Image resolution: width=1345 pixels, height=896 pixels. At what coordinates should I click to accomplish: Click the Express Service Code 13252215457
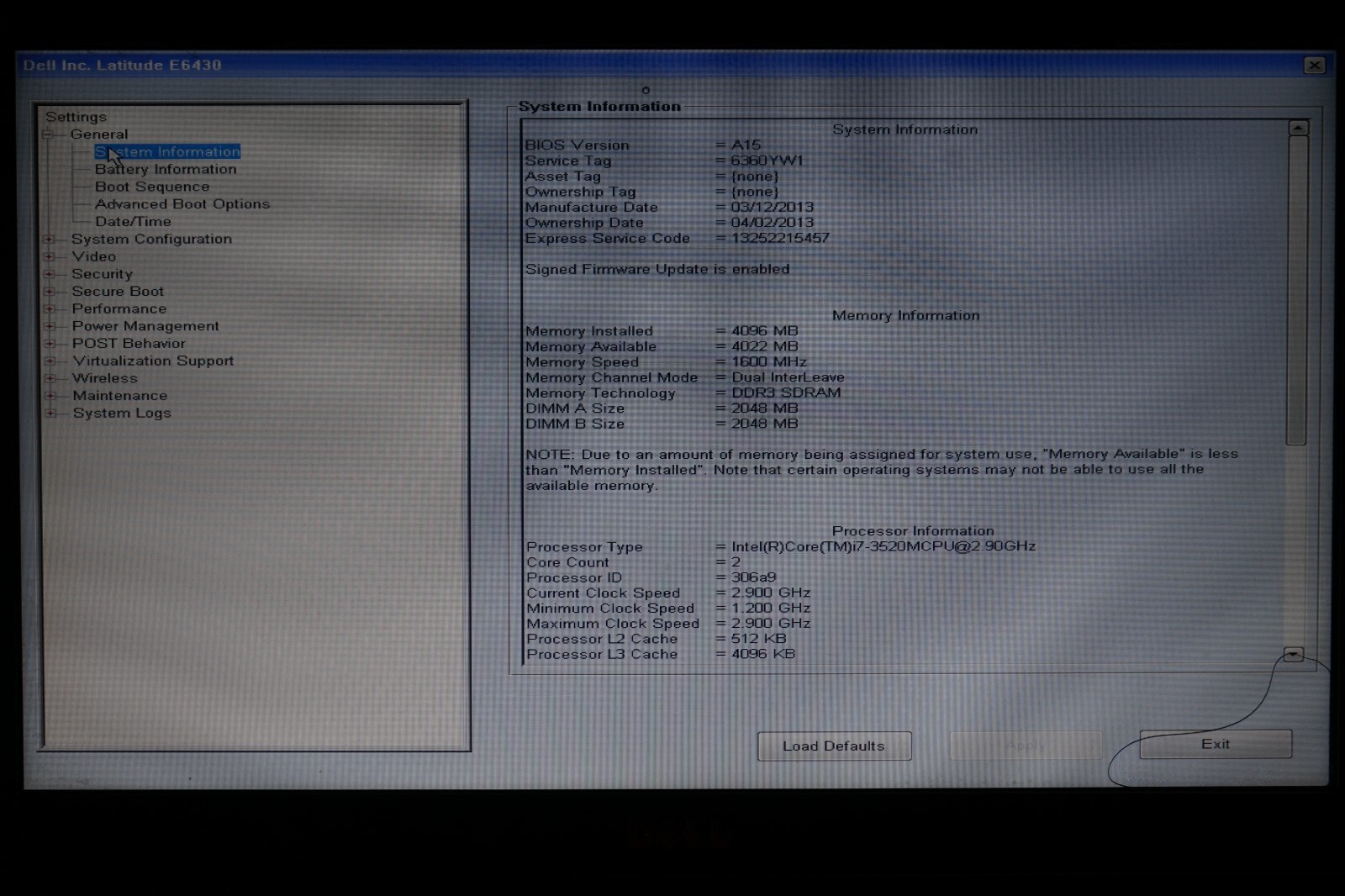point(780,238)
